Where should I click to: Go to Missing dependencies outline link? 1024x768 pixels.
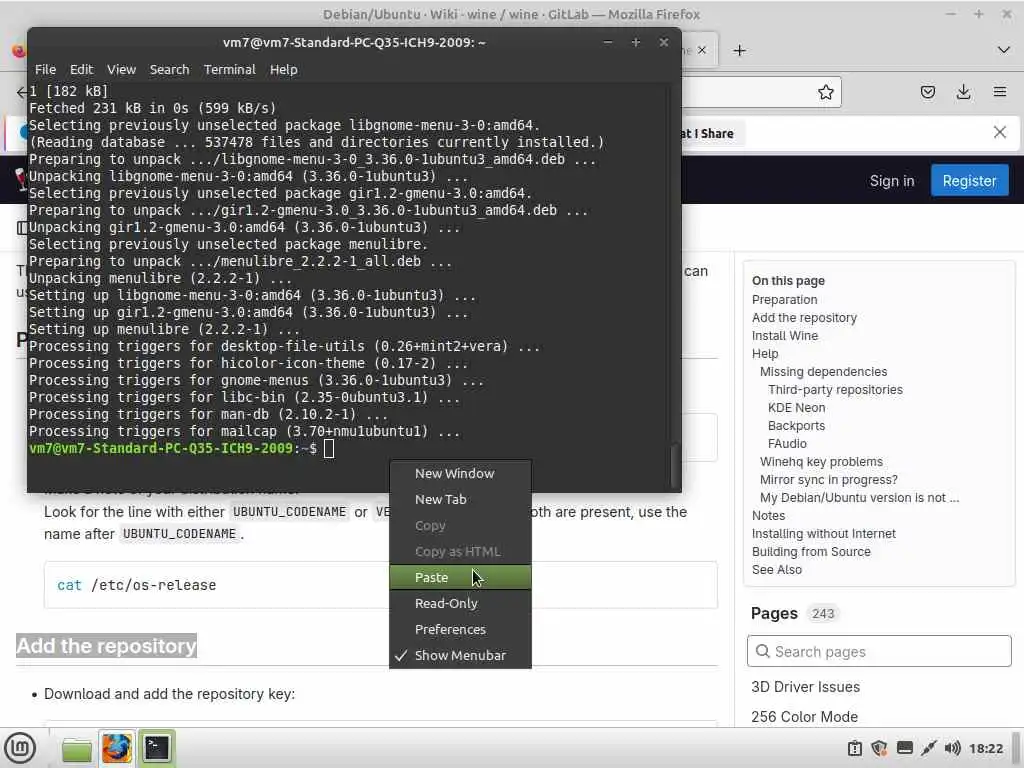823,372
